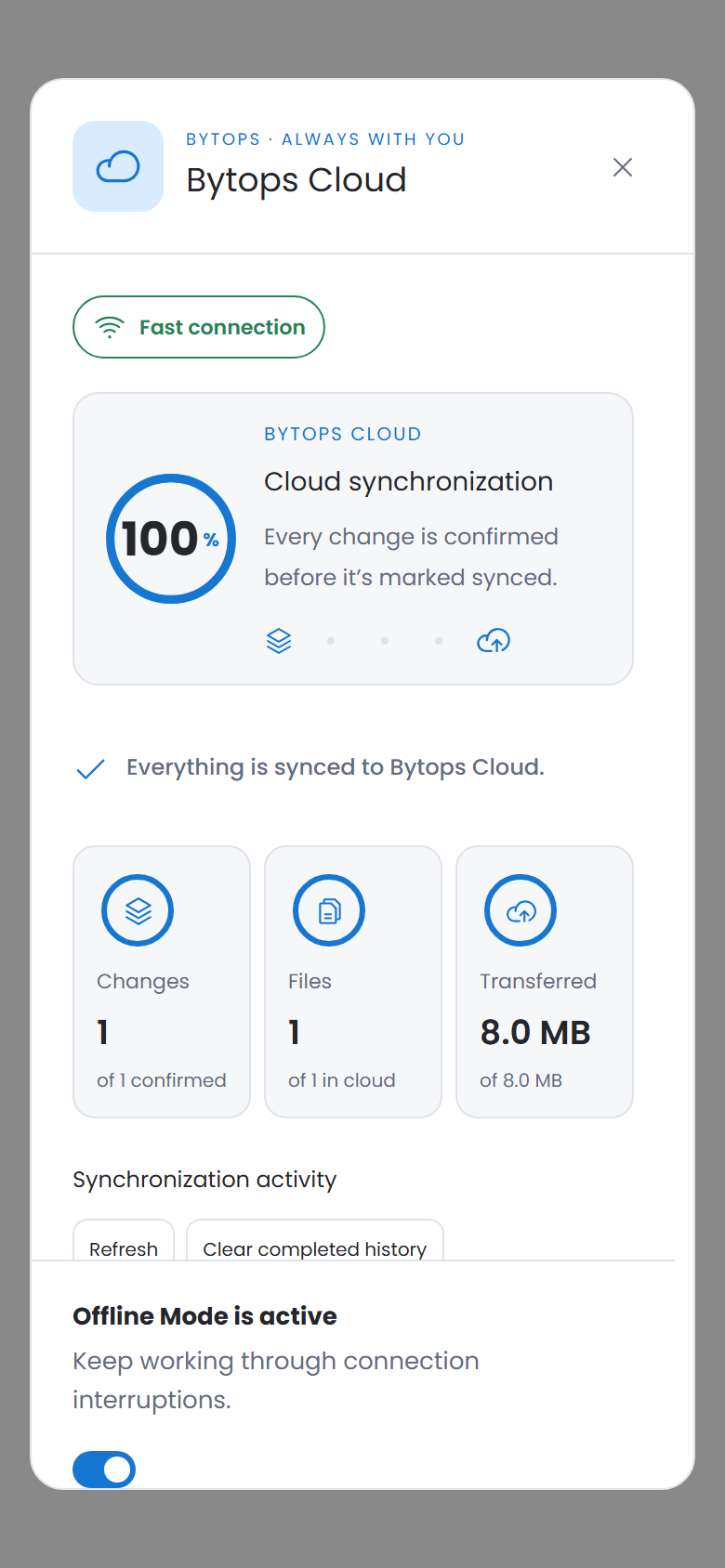
Task: Click the 'Changes' label
Action: [143, 982]
